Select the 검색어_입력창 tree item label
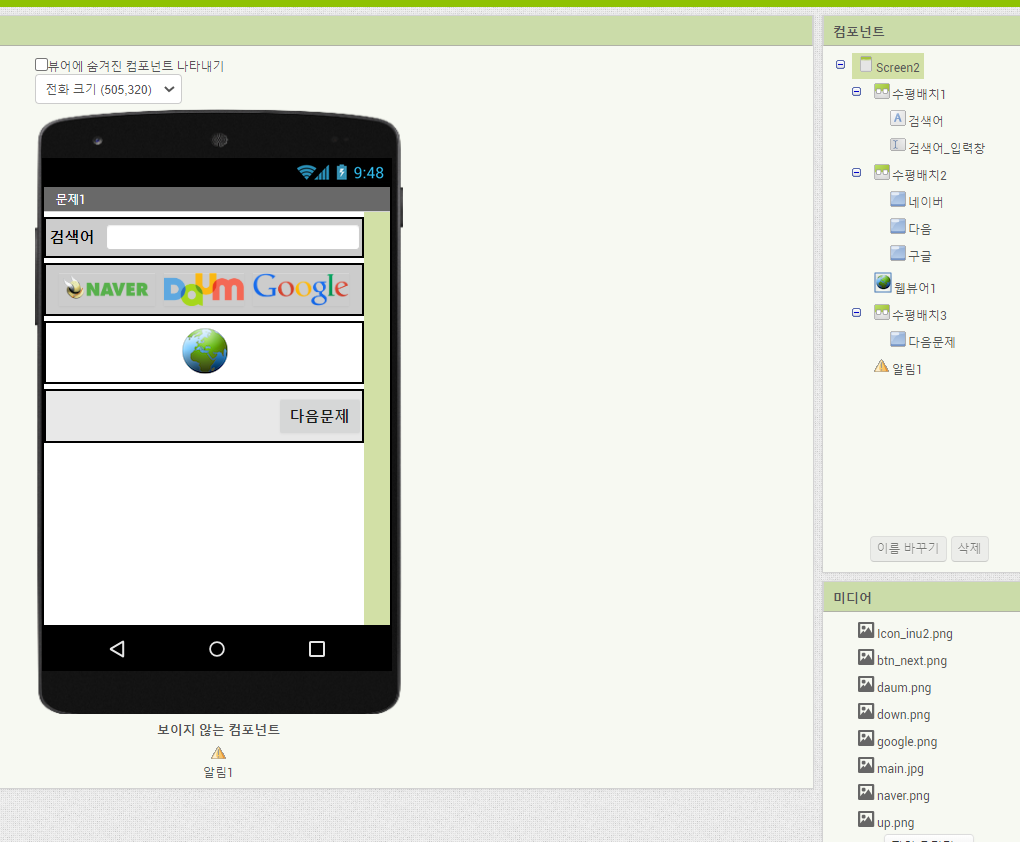Viewport: 1020px width, 842px height. pos(946,148)
